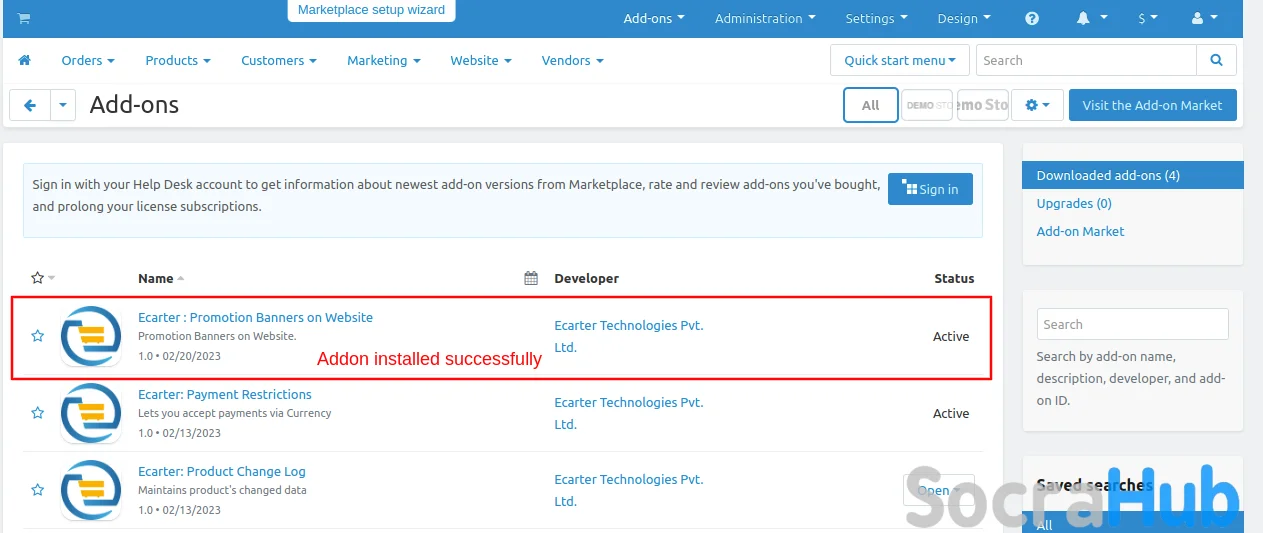Open the user account icon menu
The width and height of the screenshot is (1263, 533).
1205,18
